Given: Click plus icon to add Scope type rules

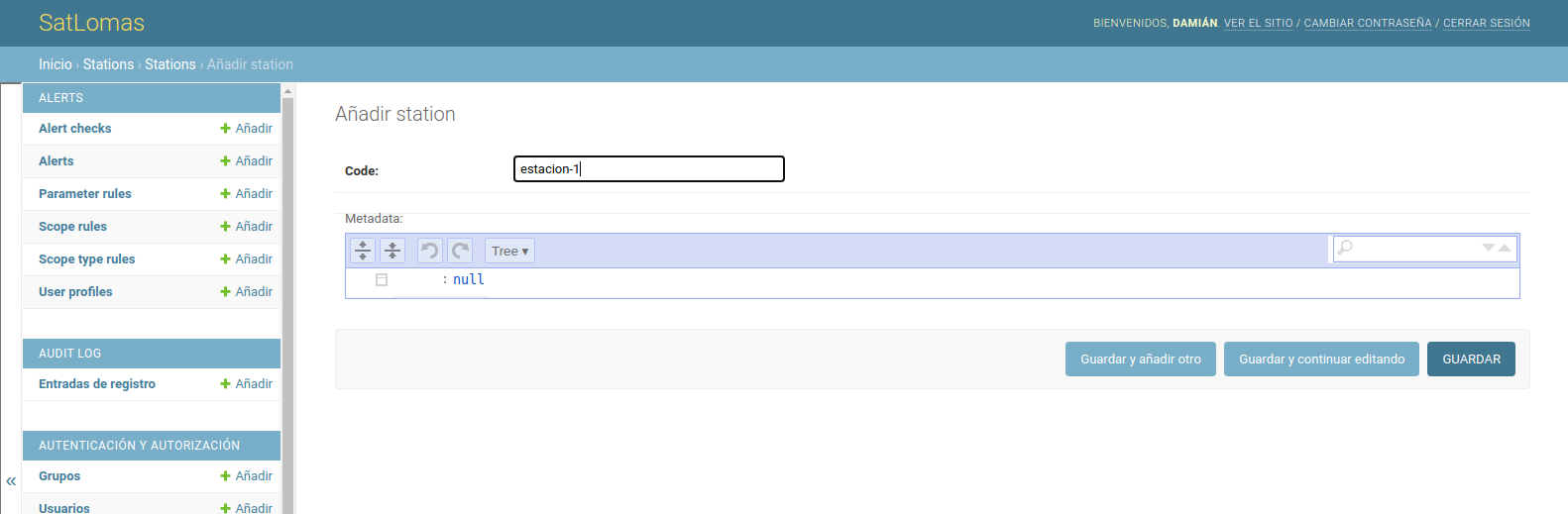Looking at the screenshot, I should click(225, 259).
